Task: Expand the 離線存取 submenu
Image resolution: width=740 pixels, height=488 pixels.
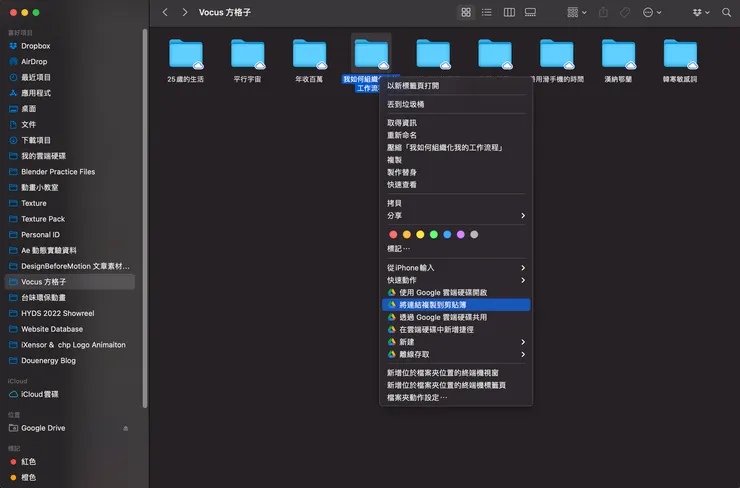Action: tap(455, 354)
